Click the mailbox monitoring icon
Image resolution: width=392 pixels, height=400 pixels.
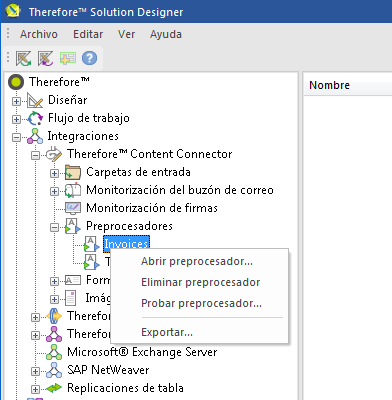[73, 190]
